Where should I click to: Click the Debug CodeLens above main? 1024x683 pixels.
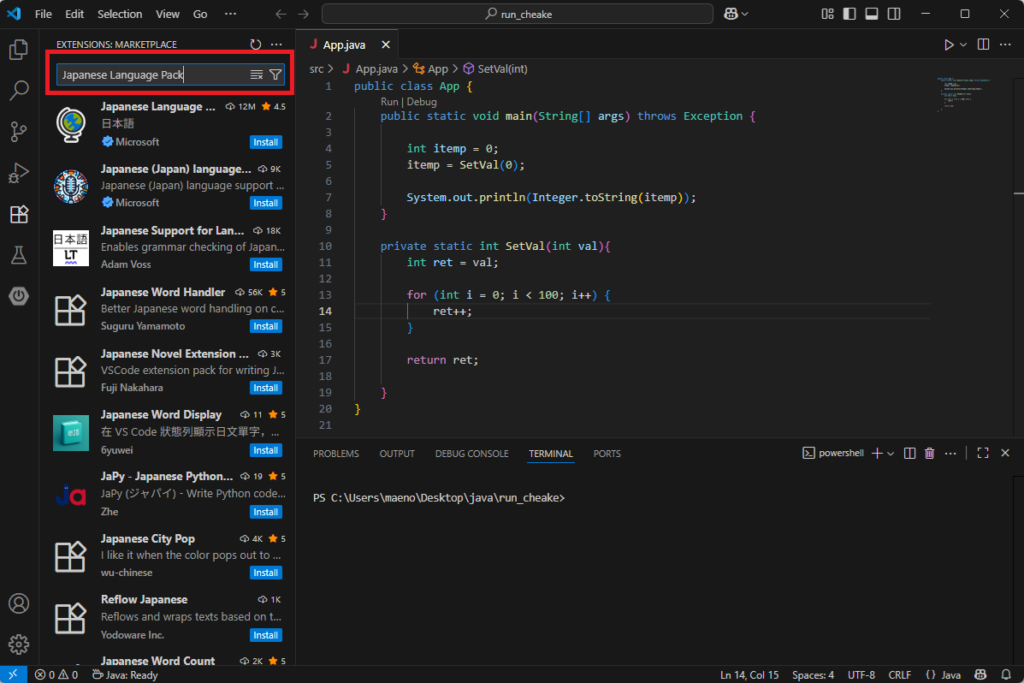click(422, 102)
